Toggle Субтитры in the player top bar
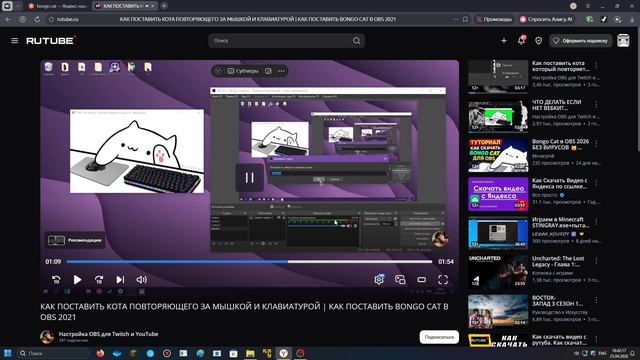 (243, 71)
